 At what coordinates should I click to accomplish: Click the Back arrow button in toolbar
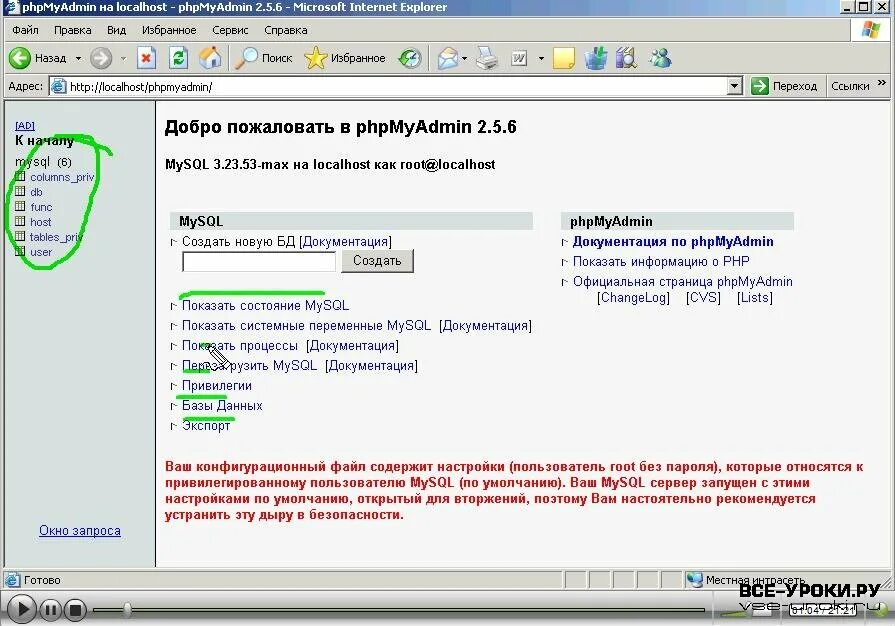point(20,58)
